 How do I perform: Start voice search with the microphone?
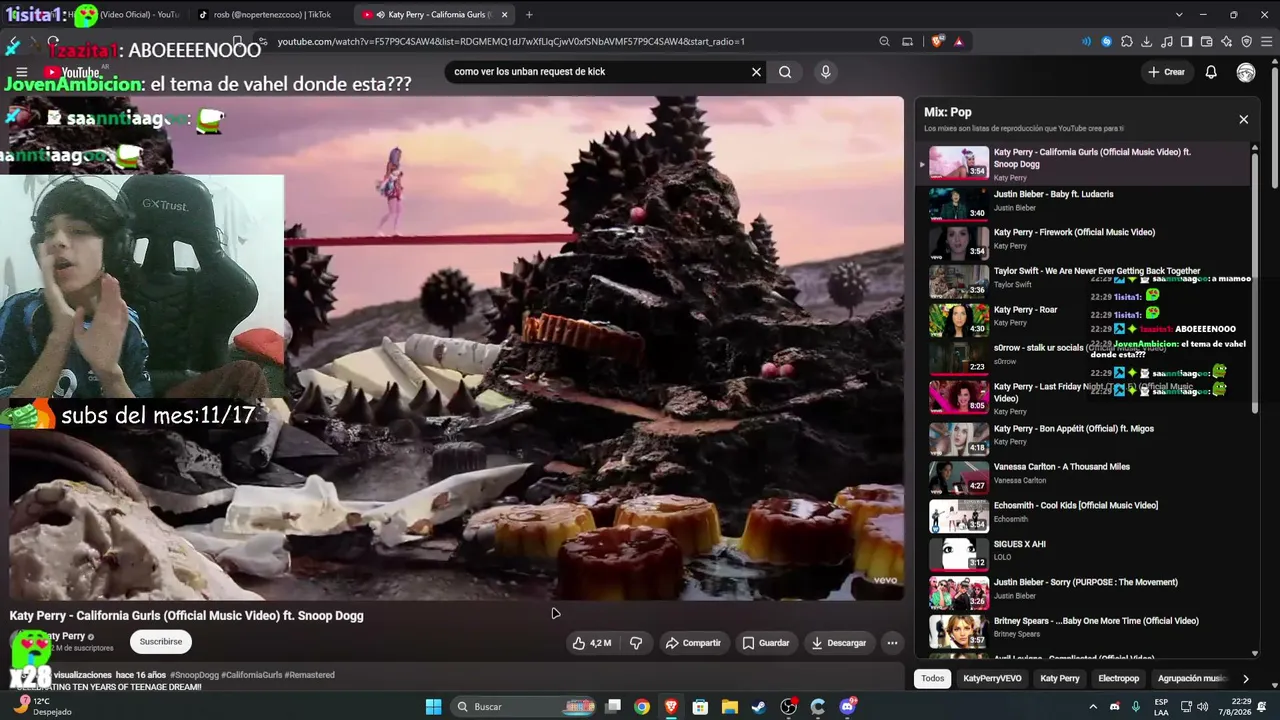(x=825, y=72)
